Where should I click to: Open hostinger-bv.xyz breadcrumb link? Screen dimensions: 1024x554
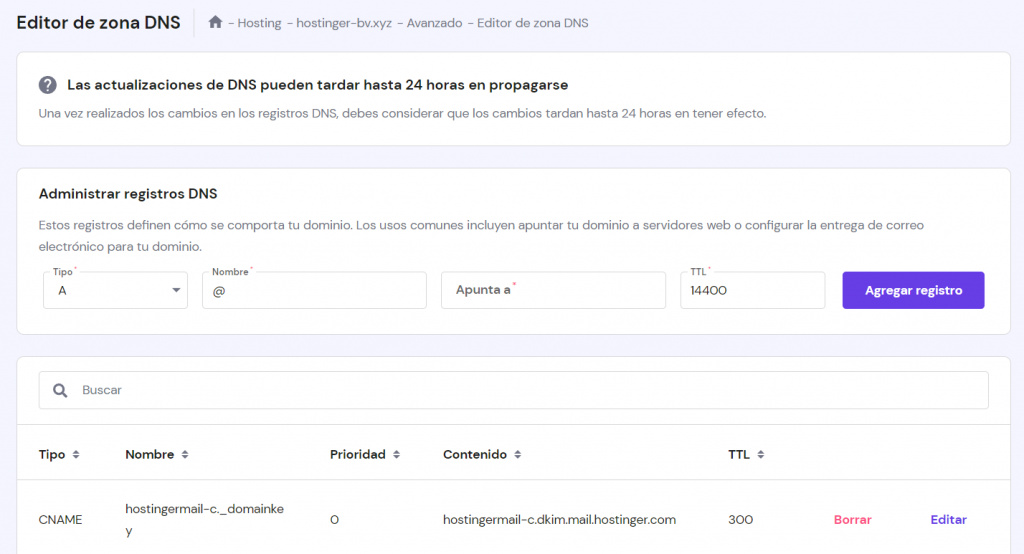pyautogui.click(x=343, y=23)
